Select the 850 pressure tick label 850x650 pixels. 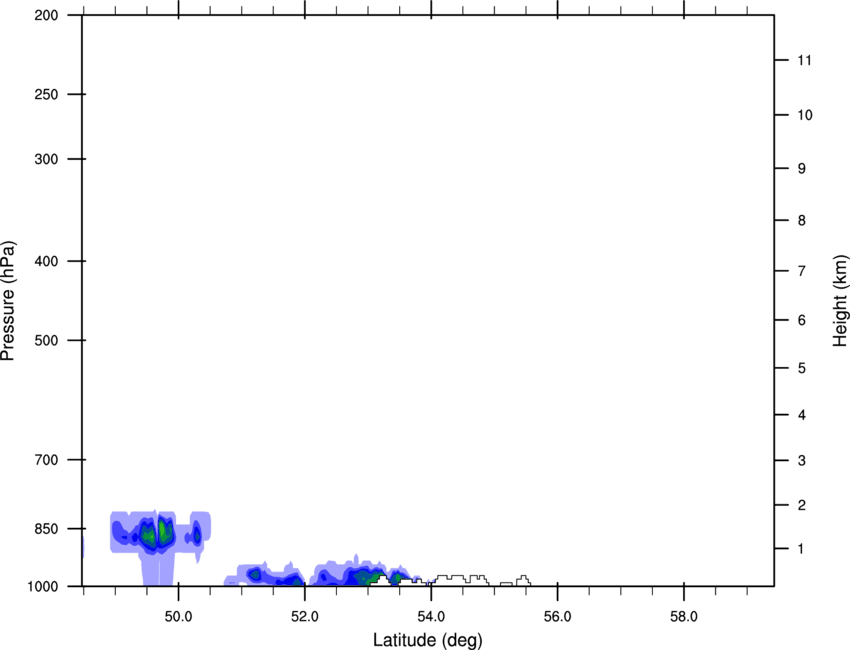coord(46,529)
